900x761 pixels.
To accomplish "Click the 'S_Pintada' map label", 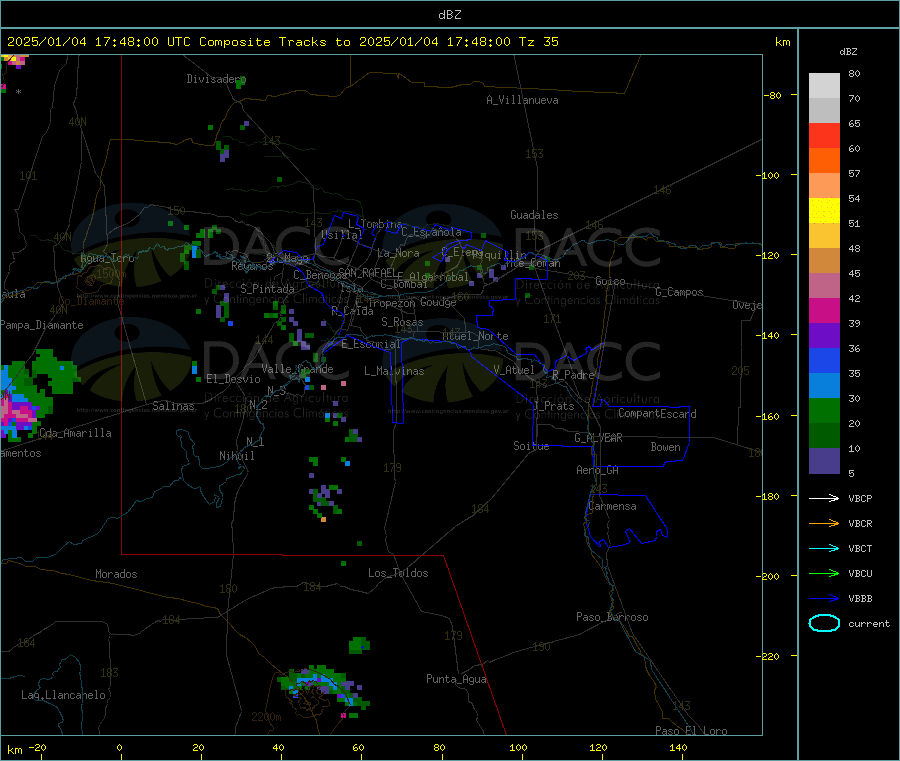I will click(267, 289).
